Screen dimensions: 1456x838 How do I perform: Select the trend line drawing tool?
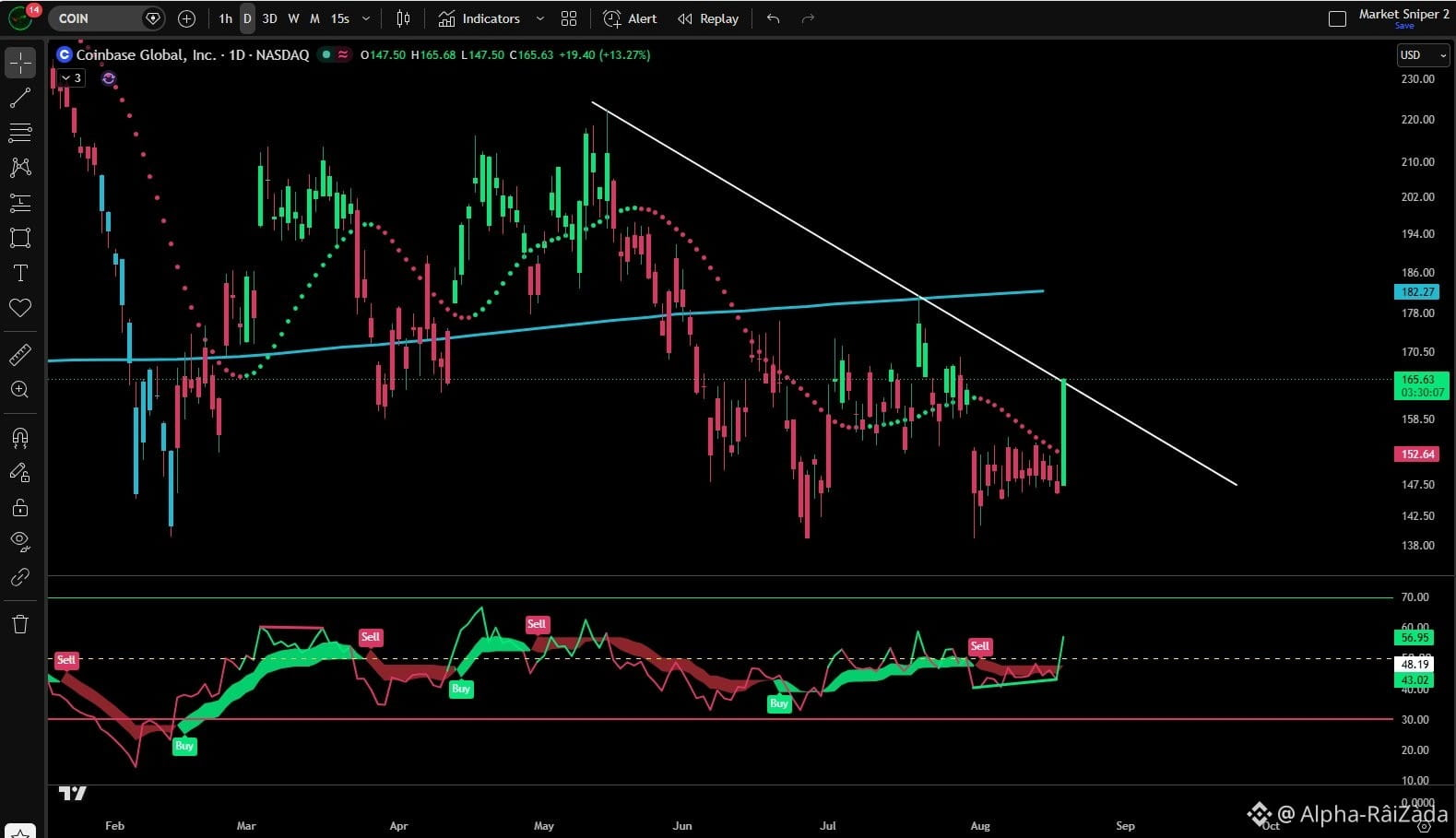[x=20, y=98]
